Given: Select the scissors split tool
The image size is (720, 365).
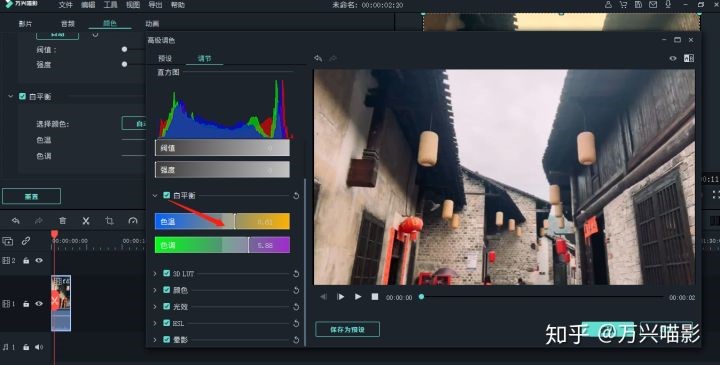Looking at the screenshot, I should (x=86, y=221).
